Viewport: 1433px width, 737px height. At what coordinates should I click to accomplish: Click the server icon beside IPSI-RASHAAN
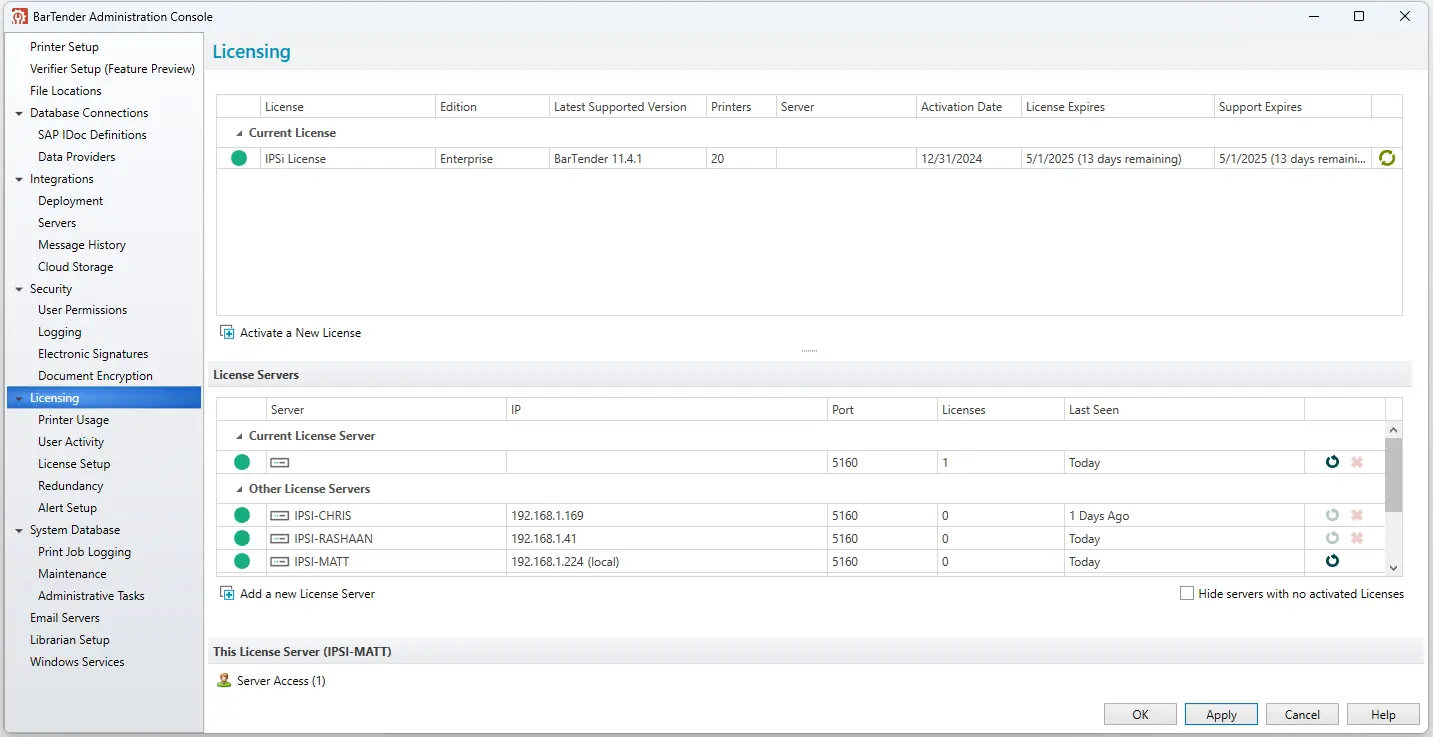click(x=280, y=539)
